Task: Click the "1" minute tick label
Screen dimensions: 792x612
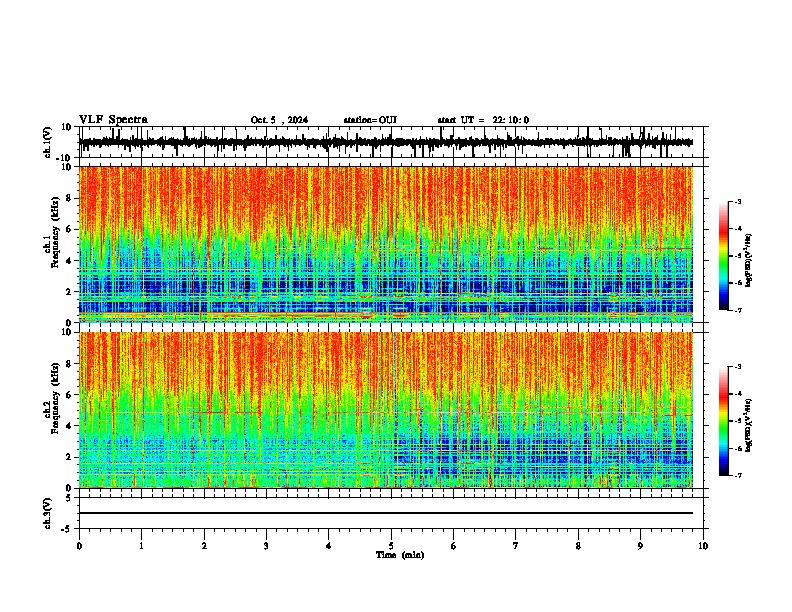Action: pos(141,546)
